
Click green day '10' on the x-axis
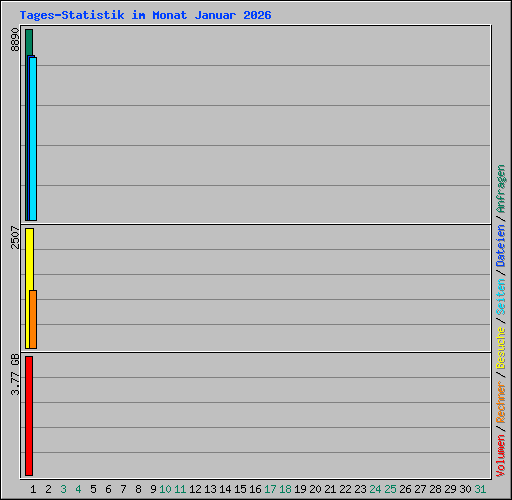click(x=165, y=489)
